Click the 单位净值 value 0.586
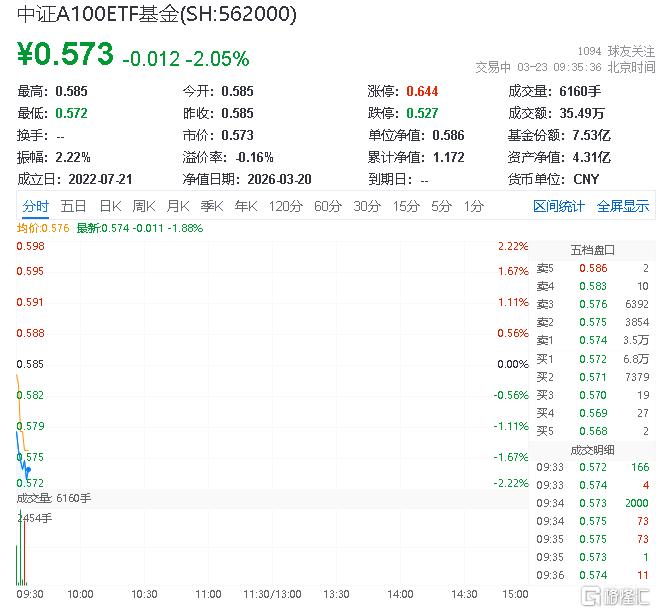The height and width of the screenshot is (613, 656). click(448, 136)
